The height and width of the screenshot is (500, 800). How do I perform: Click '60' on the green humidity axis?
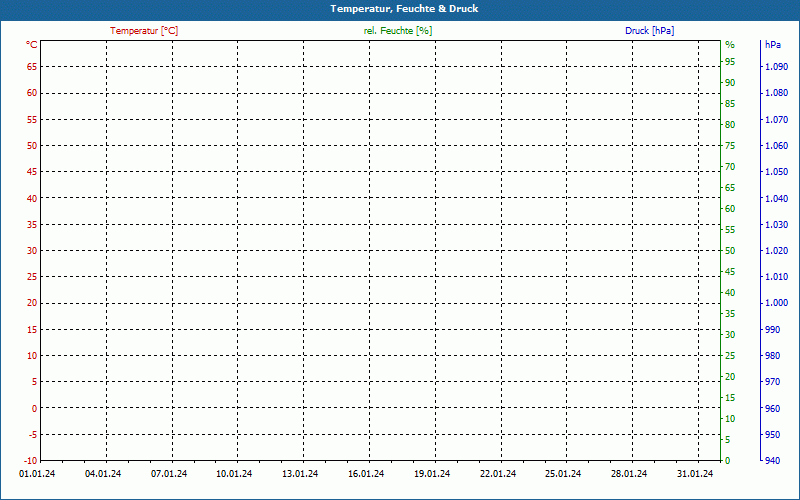pos(730,209)
